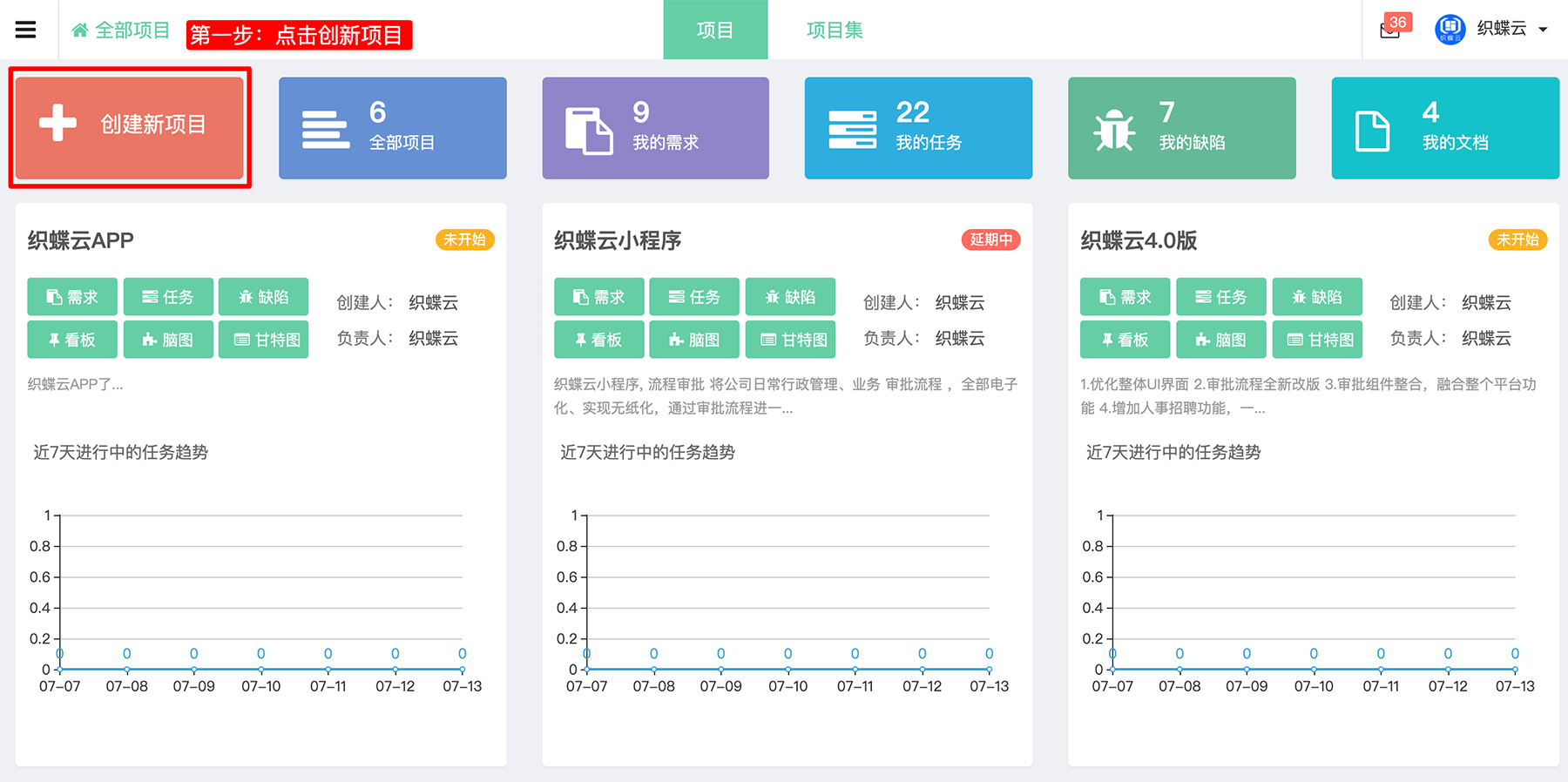Click the 织蝶云小程序 description paragraph

786,396
